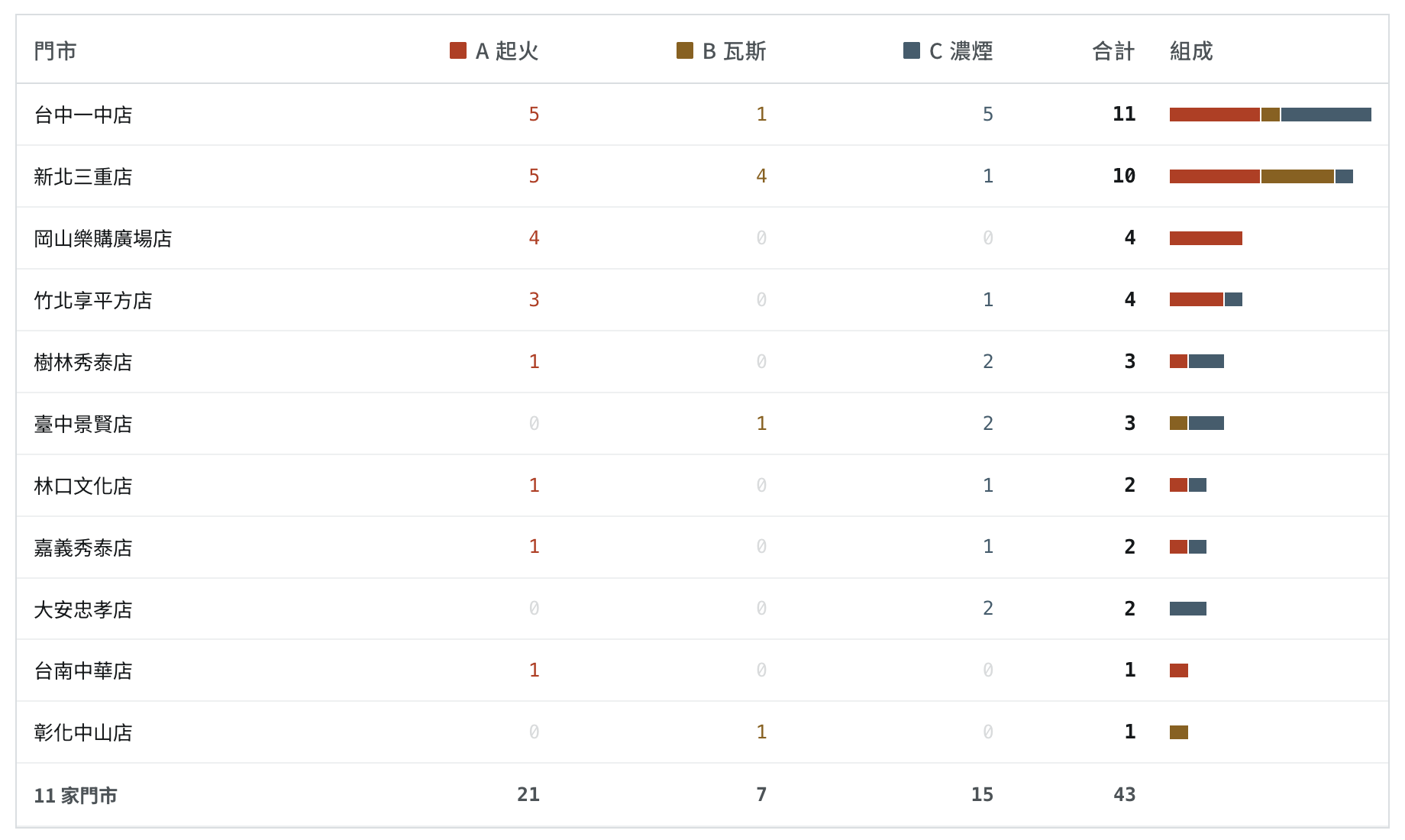Viewport: 1405px width, 840px height.
Task: Click the B 瓦斯 footer total 7
Action: (761, 794)
